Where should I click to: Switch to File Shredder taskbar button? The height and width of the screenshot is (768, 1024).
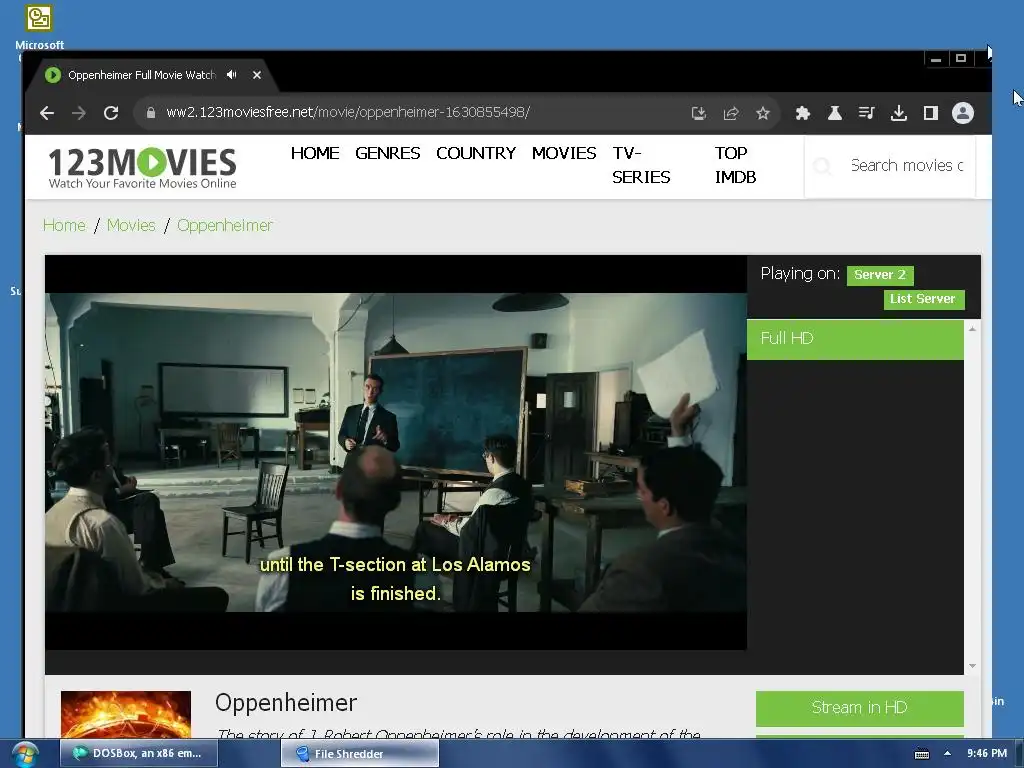point(360,753)
